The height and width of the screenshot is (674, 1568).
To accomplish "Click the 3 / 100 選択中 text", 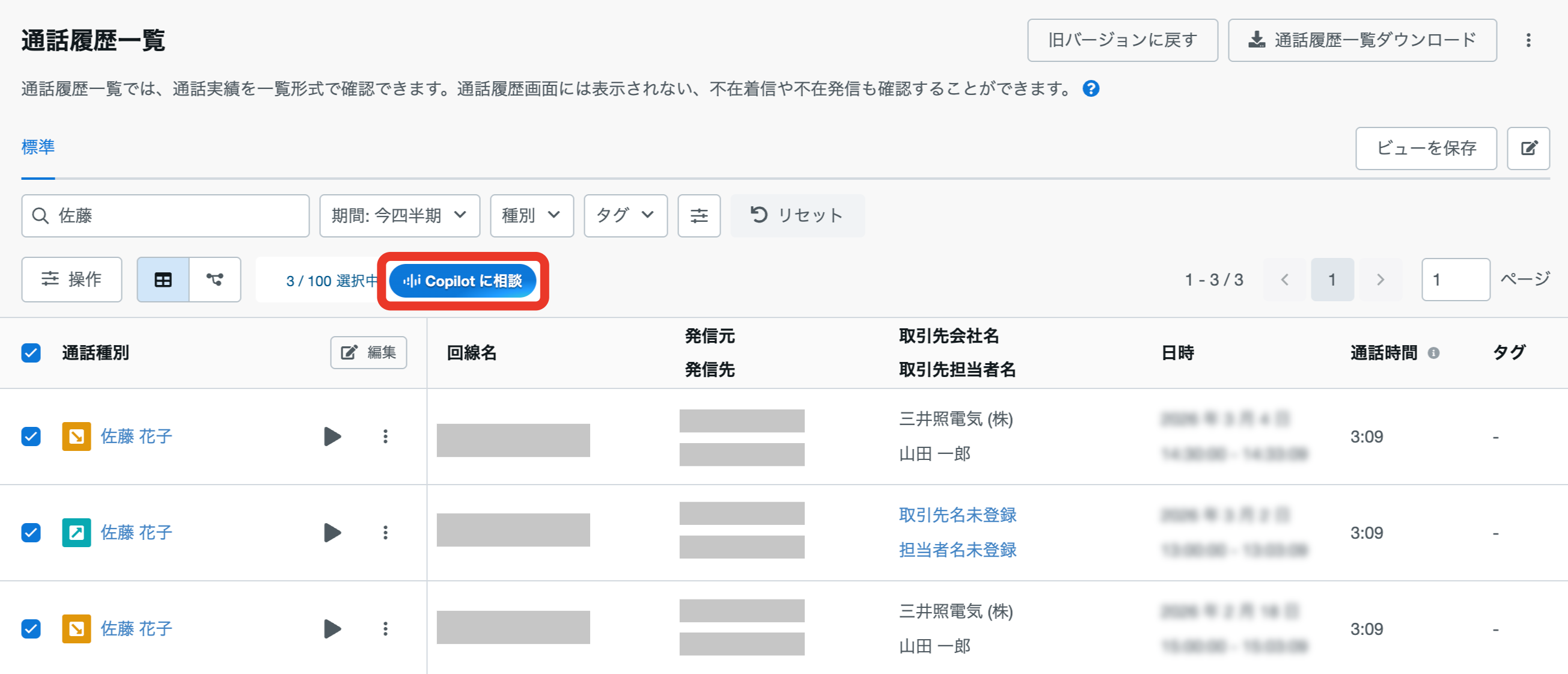I will coord(332,281).
